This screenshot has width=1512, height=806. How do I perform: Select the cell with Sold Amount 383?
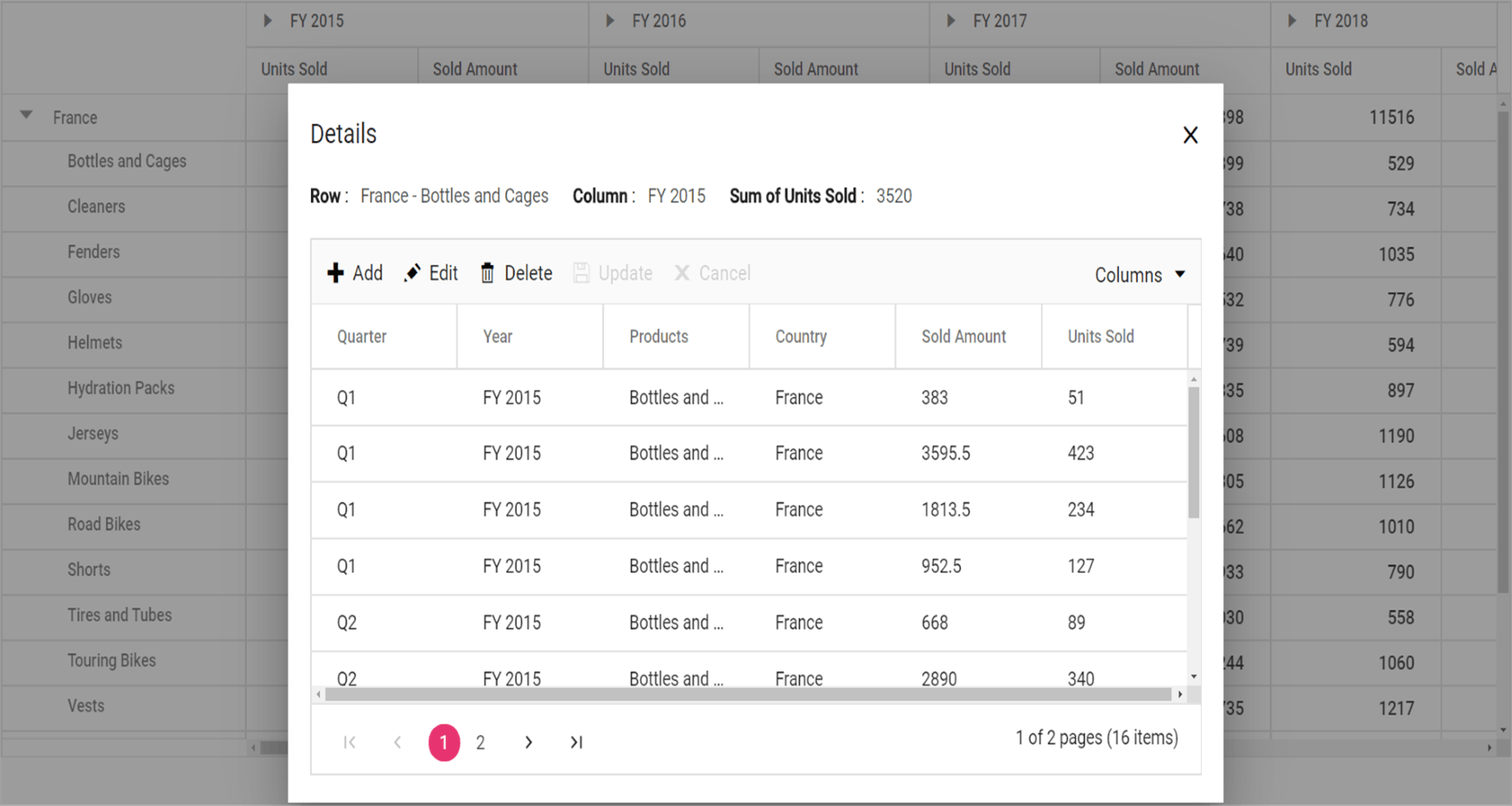point(968,397)
